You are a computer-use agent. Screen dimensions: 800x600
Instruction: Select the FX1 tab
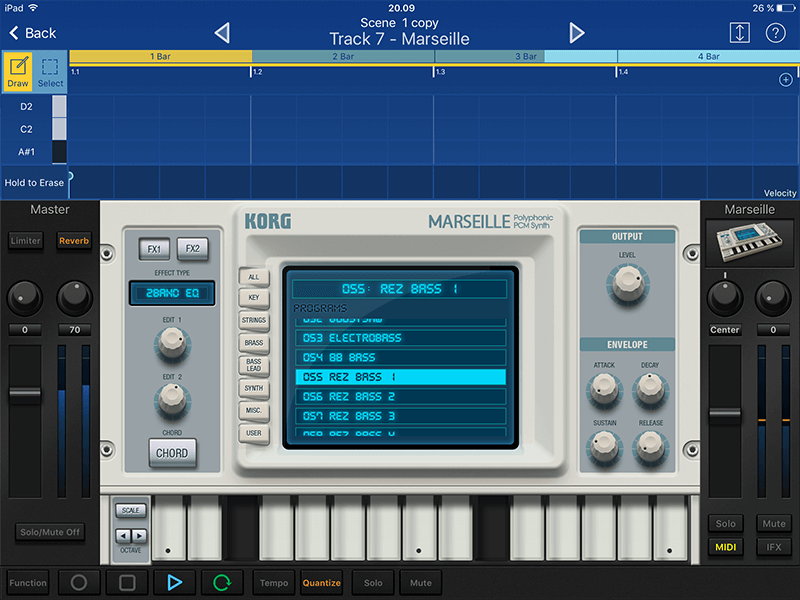pos(154,249)
